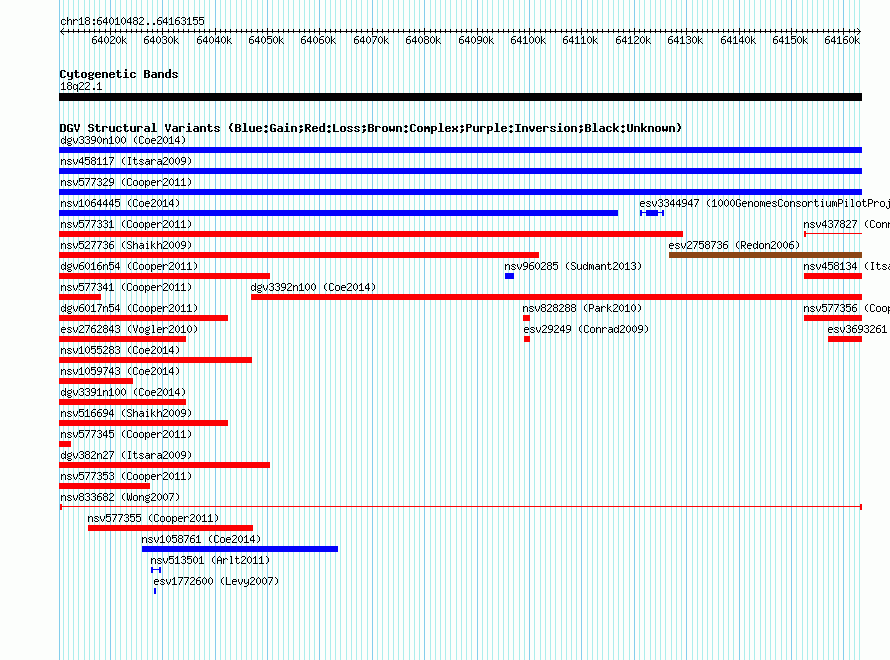
Task: Select the nsv513501 (Arlt2011) label
Action: tap(210, 560)
